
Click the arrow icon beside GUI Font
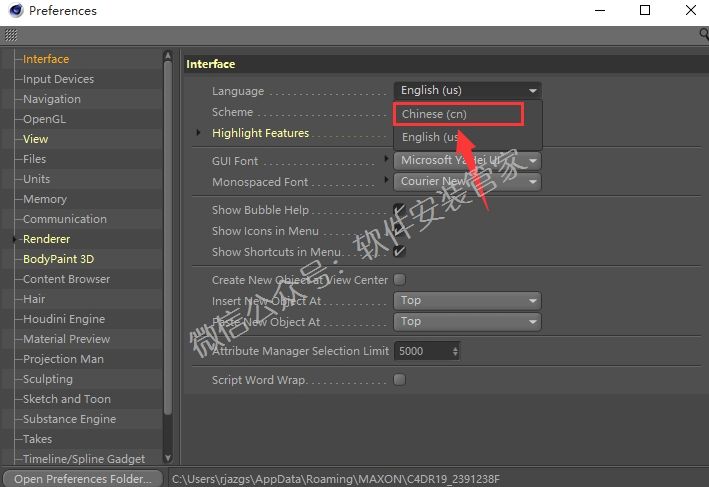pos(387,160)
